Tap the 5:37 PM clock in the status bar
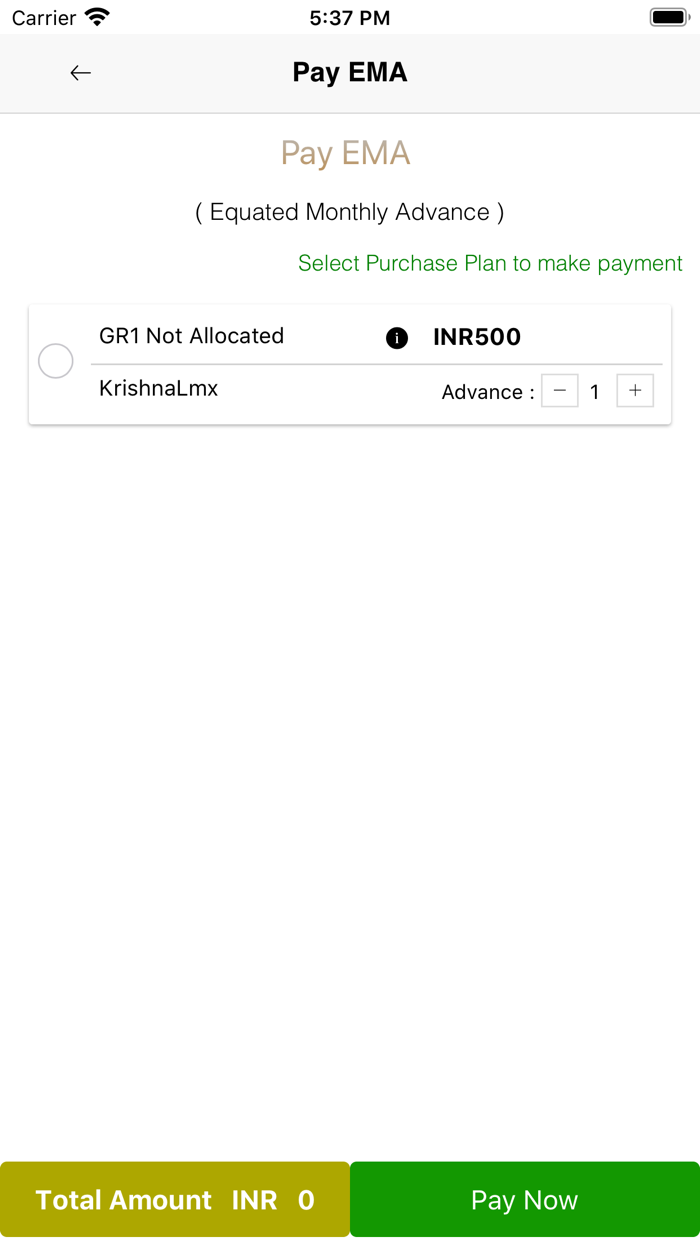Screen dimensions: 700x1244 (349, 16)
